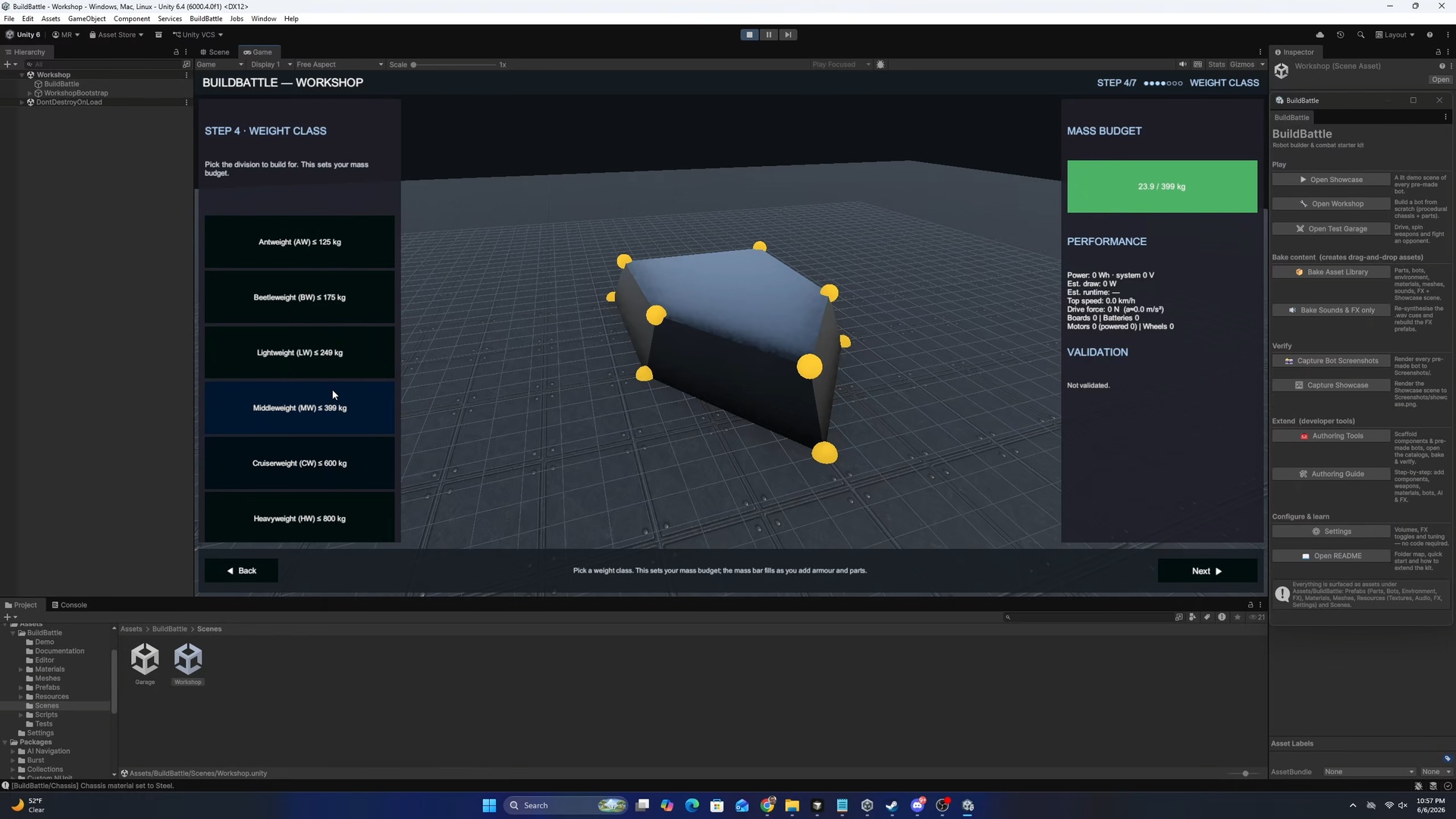Image resolution: width=1456 pixels, height=819 pixels.
Task: Click Capture Bot Screenshots button
Action: [1331, 361]
